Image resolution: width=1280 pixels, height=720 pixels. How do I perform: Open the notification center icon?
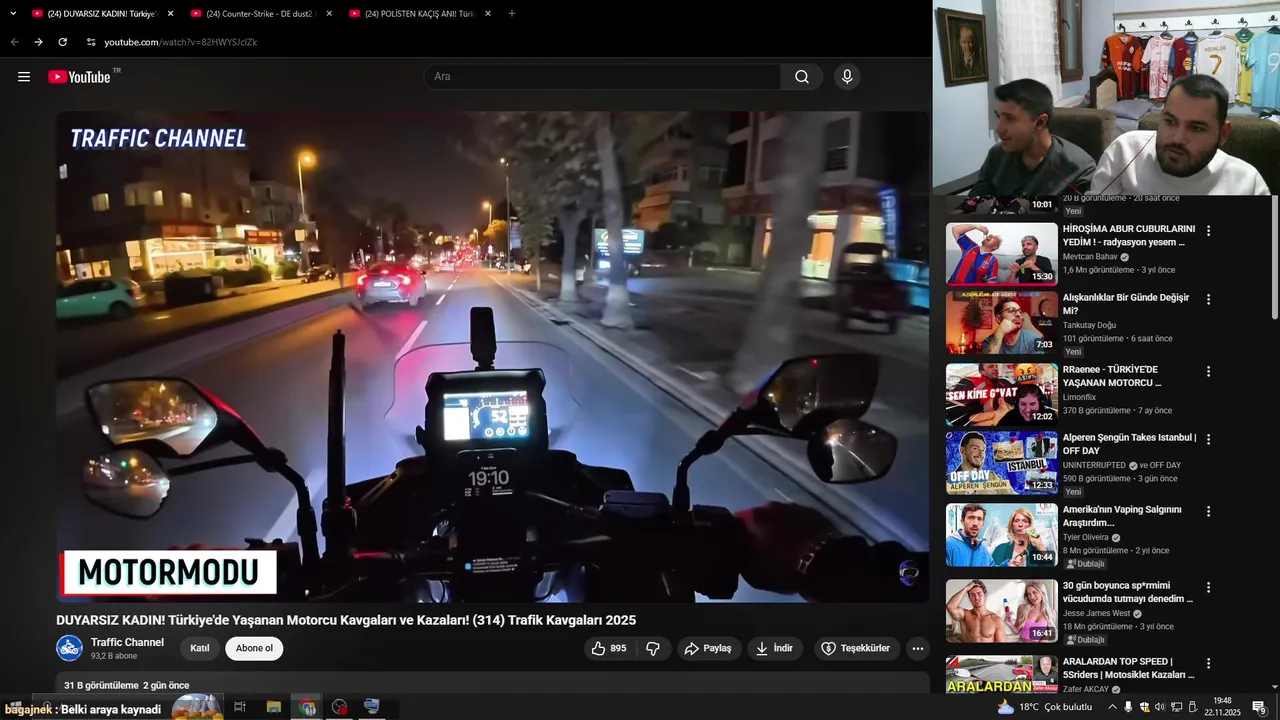pos(1259,707)
